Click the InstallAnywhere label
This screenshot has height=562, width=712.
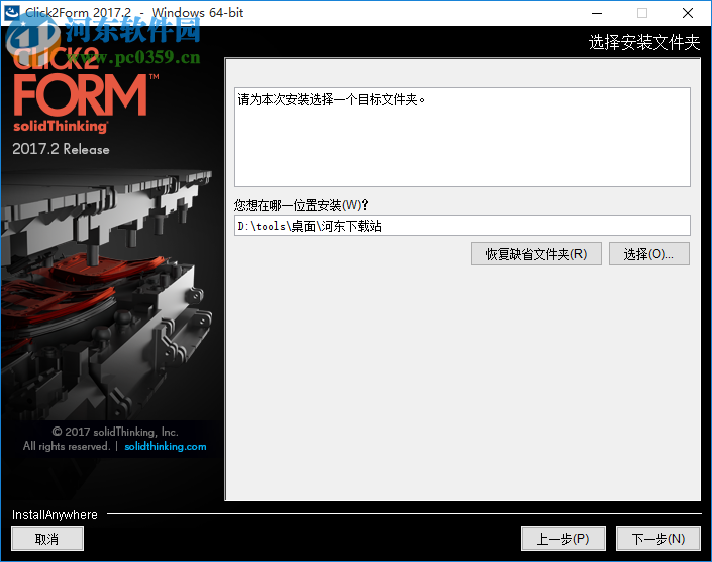54,514
